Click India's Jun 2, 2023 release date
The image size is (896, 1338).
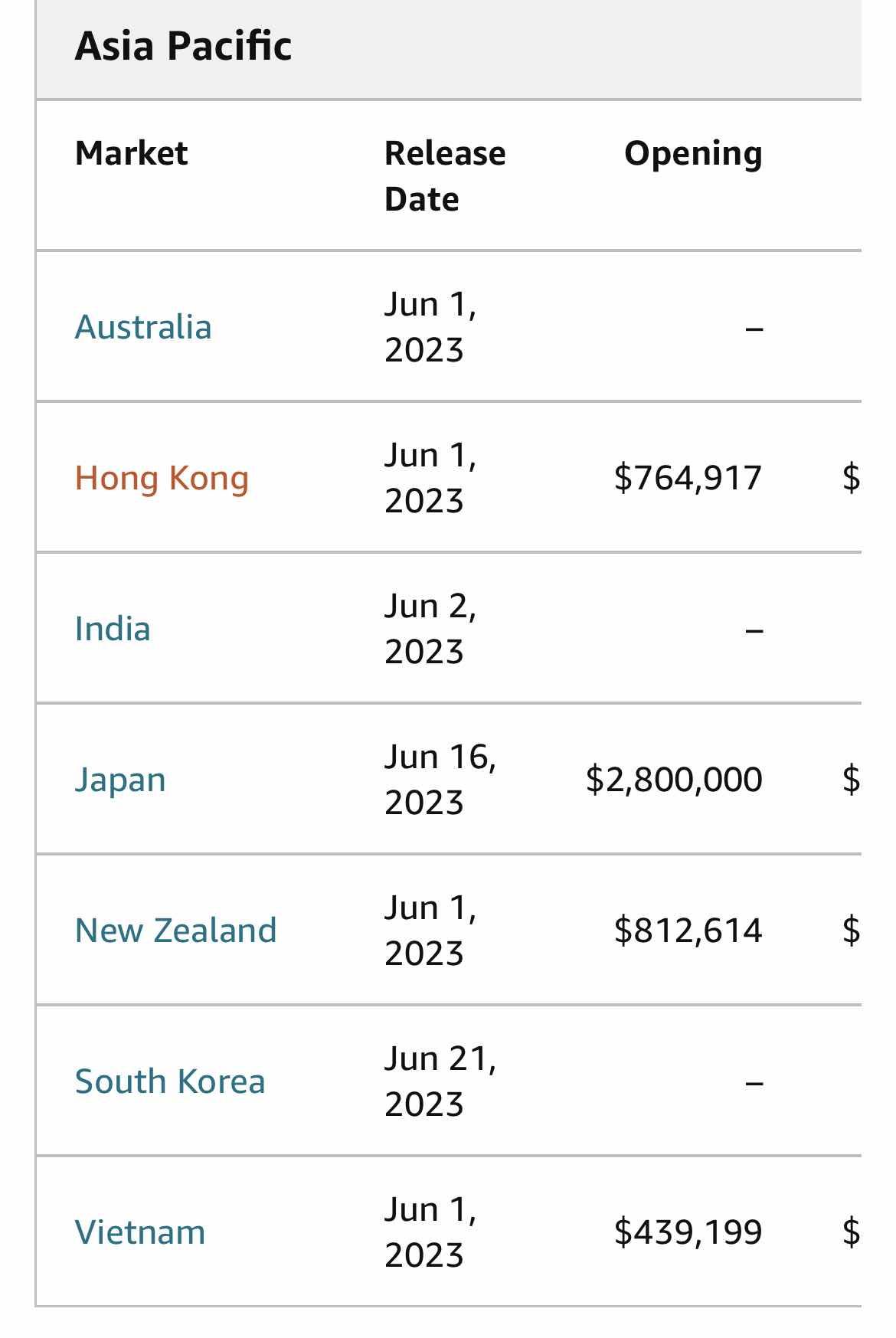pos(430,629)
